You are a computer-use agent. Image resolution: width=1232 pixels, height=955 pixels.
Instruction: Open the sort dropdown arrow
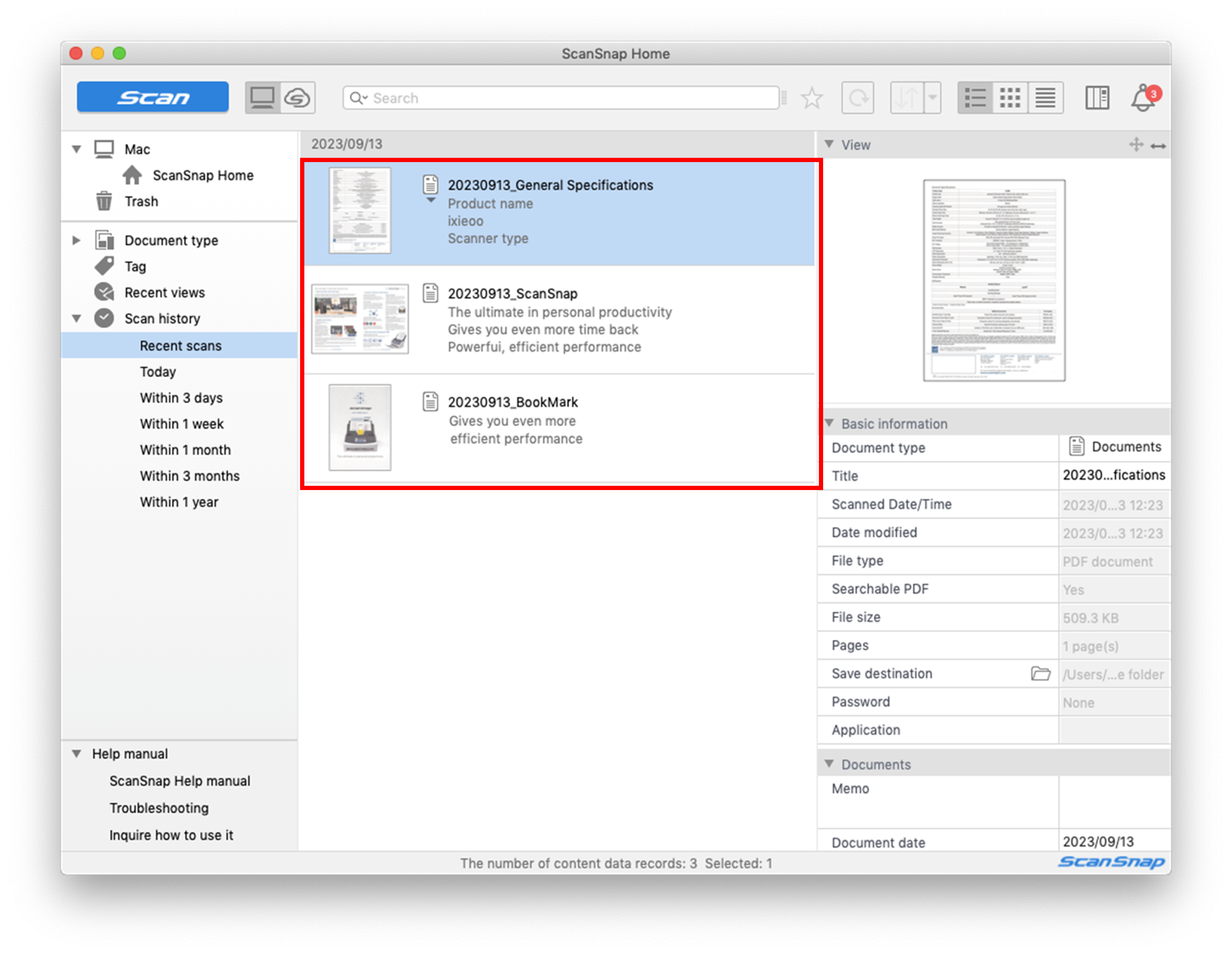coord(932,98)
